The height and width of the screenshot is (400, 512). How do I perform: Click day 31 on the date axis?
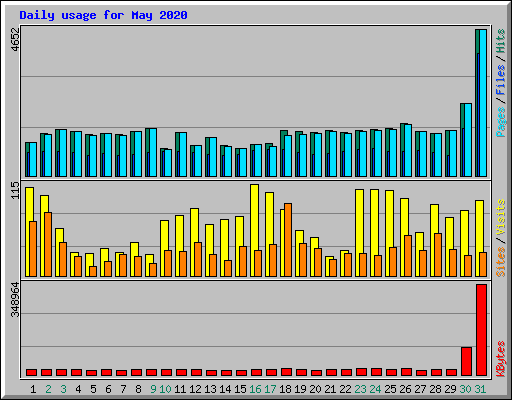point(480,389)
